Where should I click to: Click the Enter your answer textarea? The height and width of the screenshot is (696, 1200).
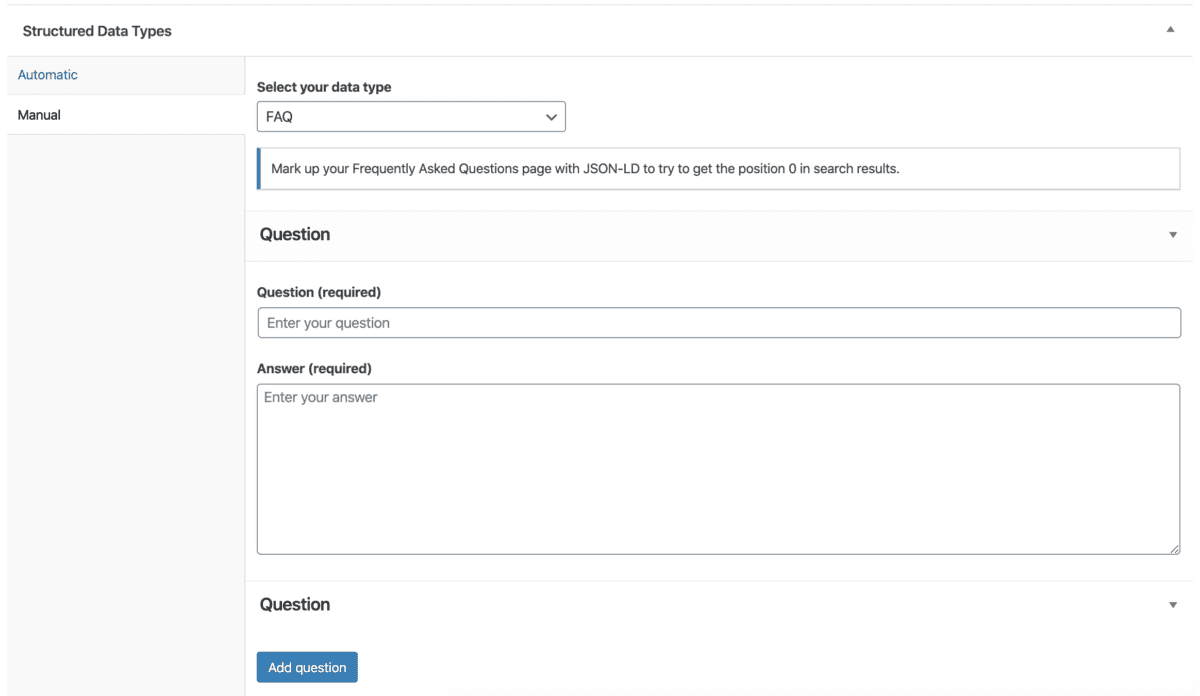(x=719, y=469)
